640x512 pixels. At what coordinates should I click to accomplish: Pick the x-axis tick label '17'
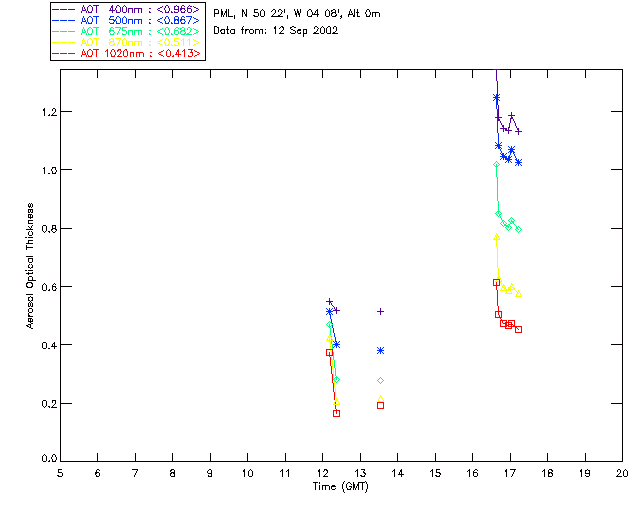(x=510, y=474)
